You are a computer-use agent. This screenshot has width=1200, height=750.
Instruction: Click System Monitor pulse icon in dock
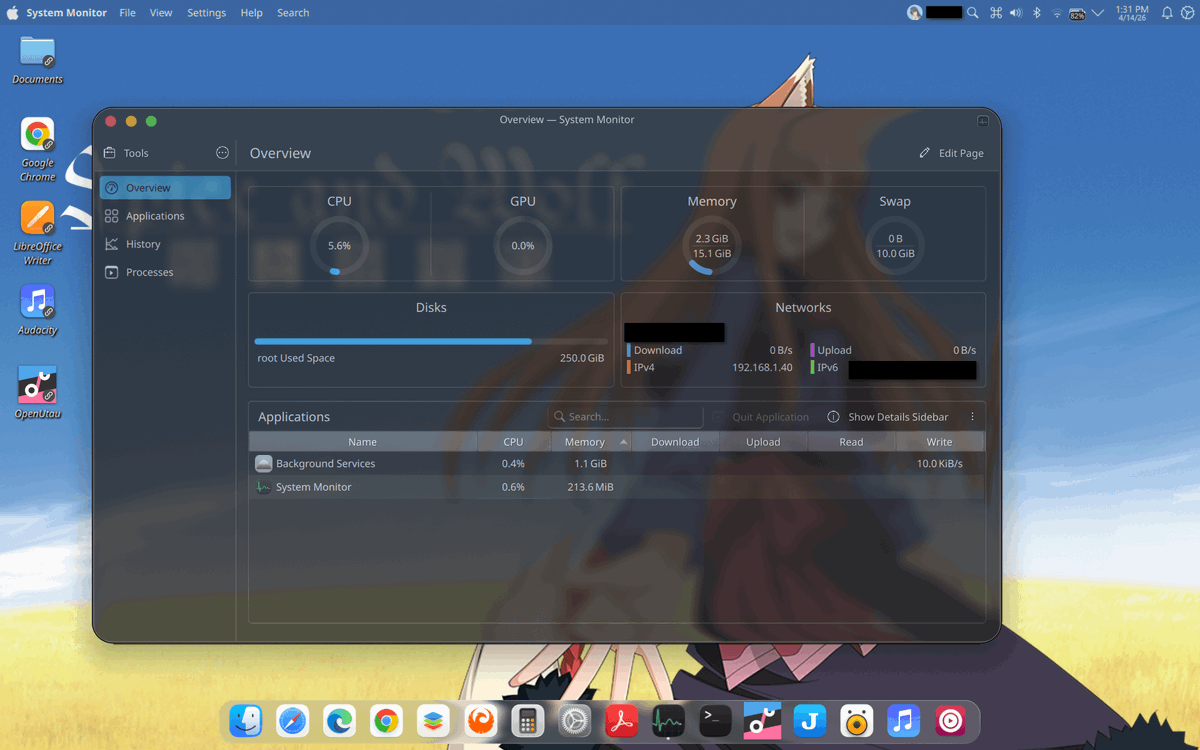click(668, 720)
